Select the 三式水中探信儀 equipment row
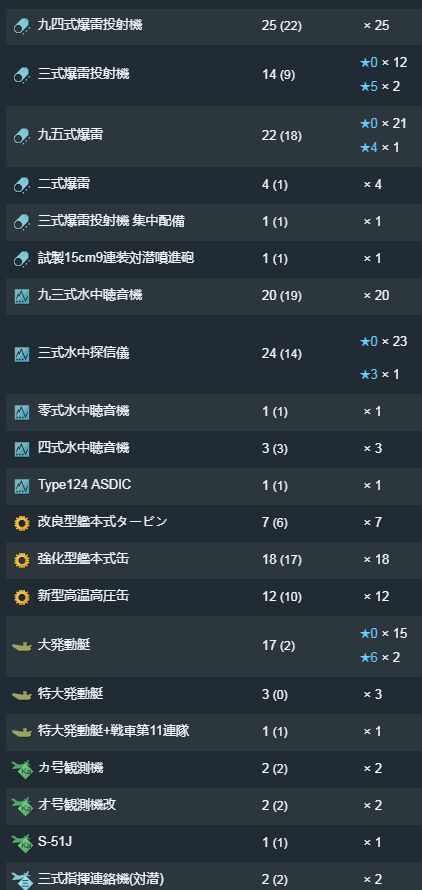The height and width of the screenshot is (890, 422). (x=214, y=354)
